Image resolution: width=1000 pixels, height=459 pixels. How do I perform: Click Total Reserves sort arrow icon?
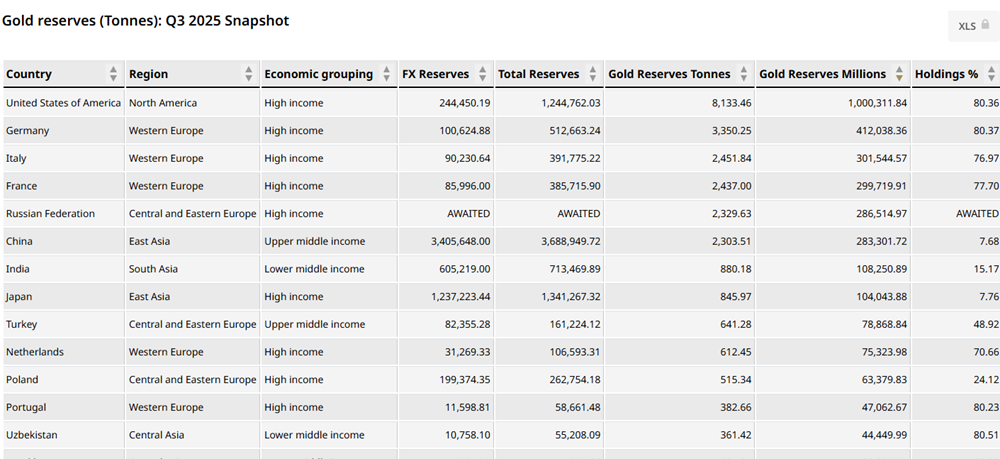pos(592,74)
